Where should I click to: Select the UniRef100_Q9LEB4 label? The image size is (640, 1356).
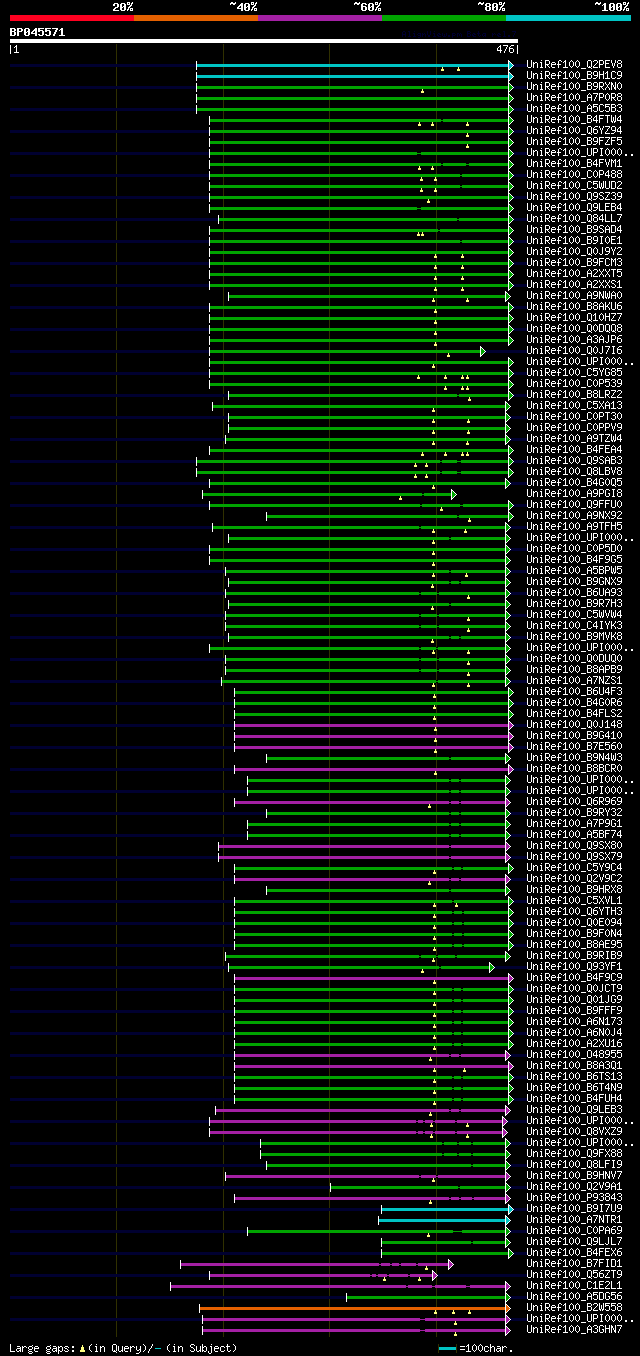574,207
